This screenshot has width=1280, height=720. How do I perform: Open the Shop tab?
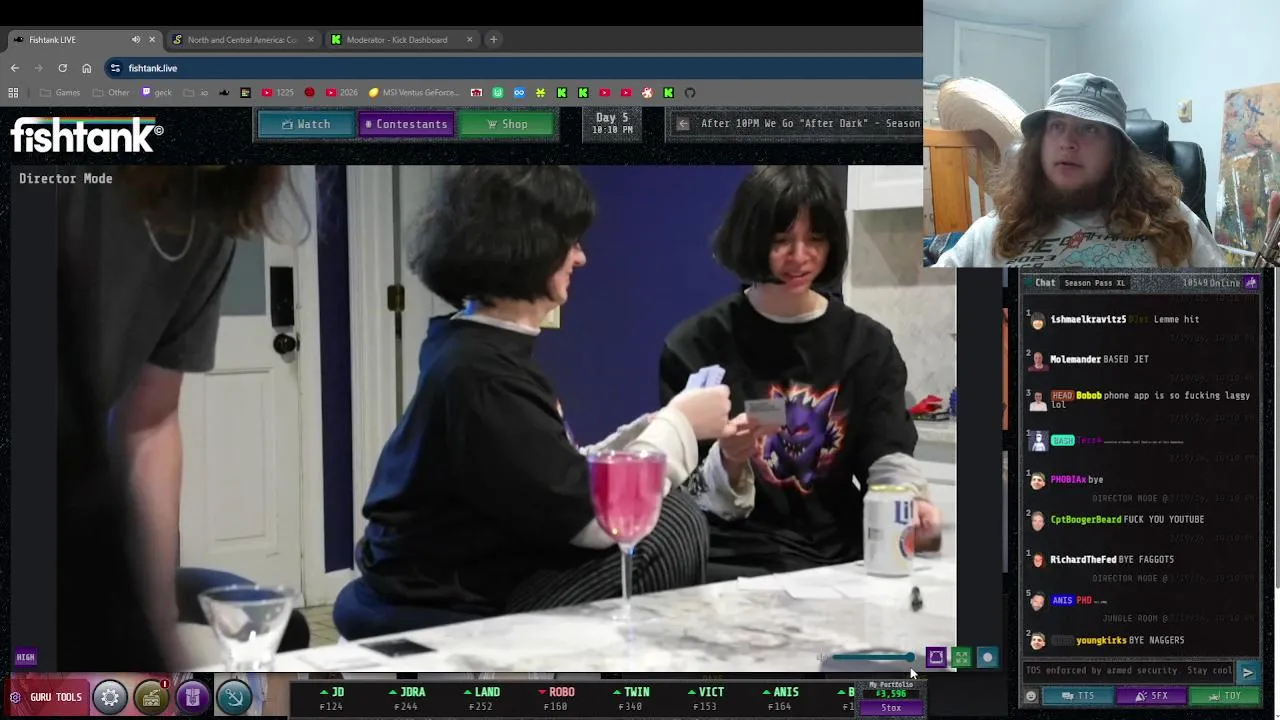click(507, 124)
